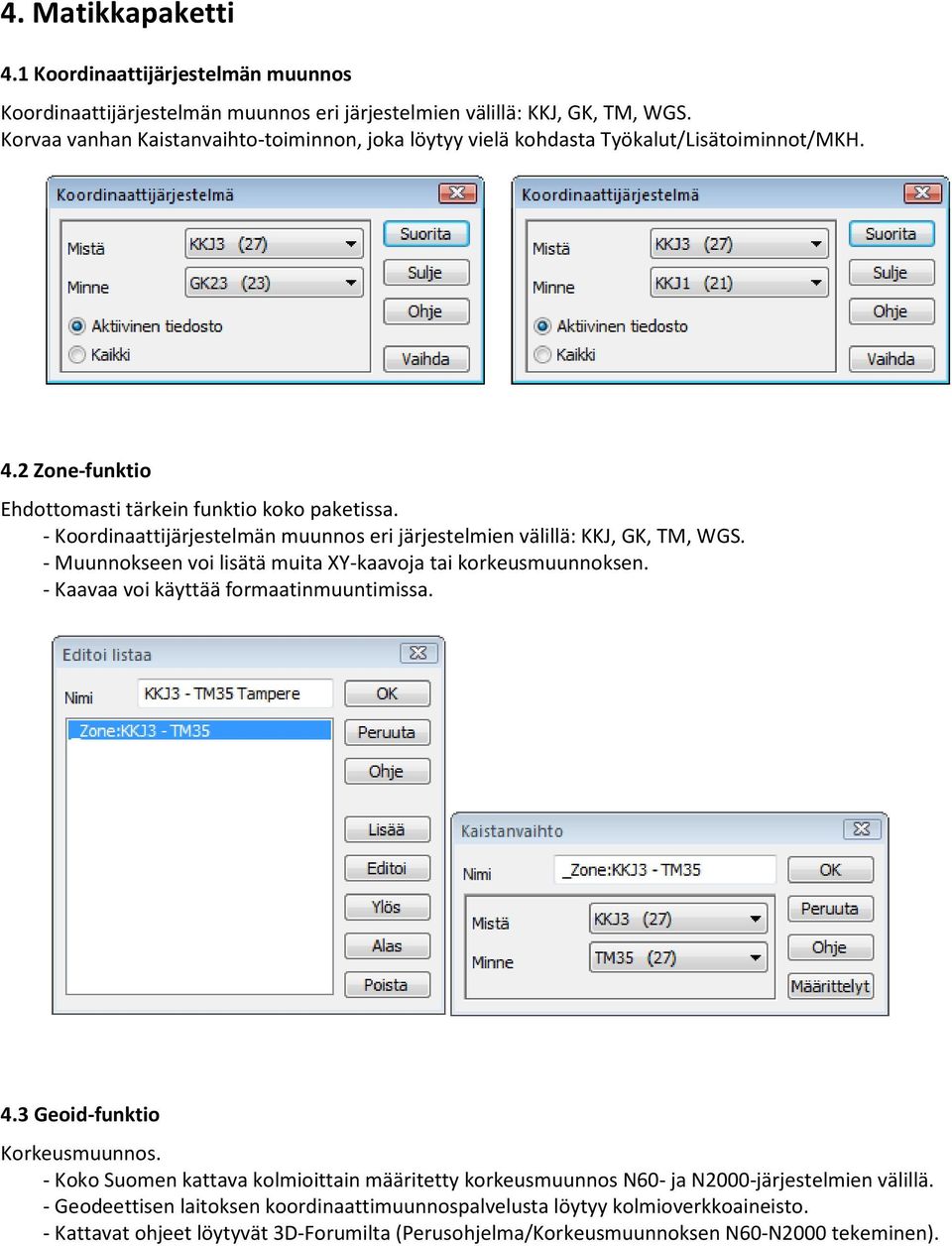Click Sulje in right Koordinaattijärjestelmä dialog
Screen dimensions: 952x1246
click(x=892, y=273)
